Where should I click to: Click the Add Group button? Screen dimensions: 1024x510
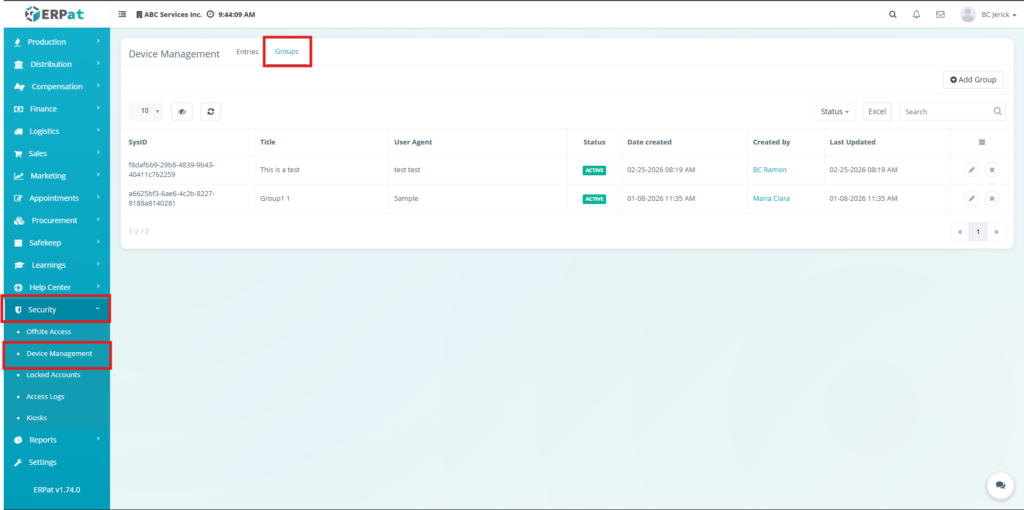pyautogui.click(x=973, y=80)
